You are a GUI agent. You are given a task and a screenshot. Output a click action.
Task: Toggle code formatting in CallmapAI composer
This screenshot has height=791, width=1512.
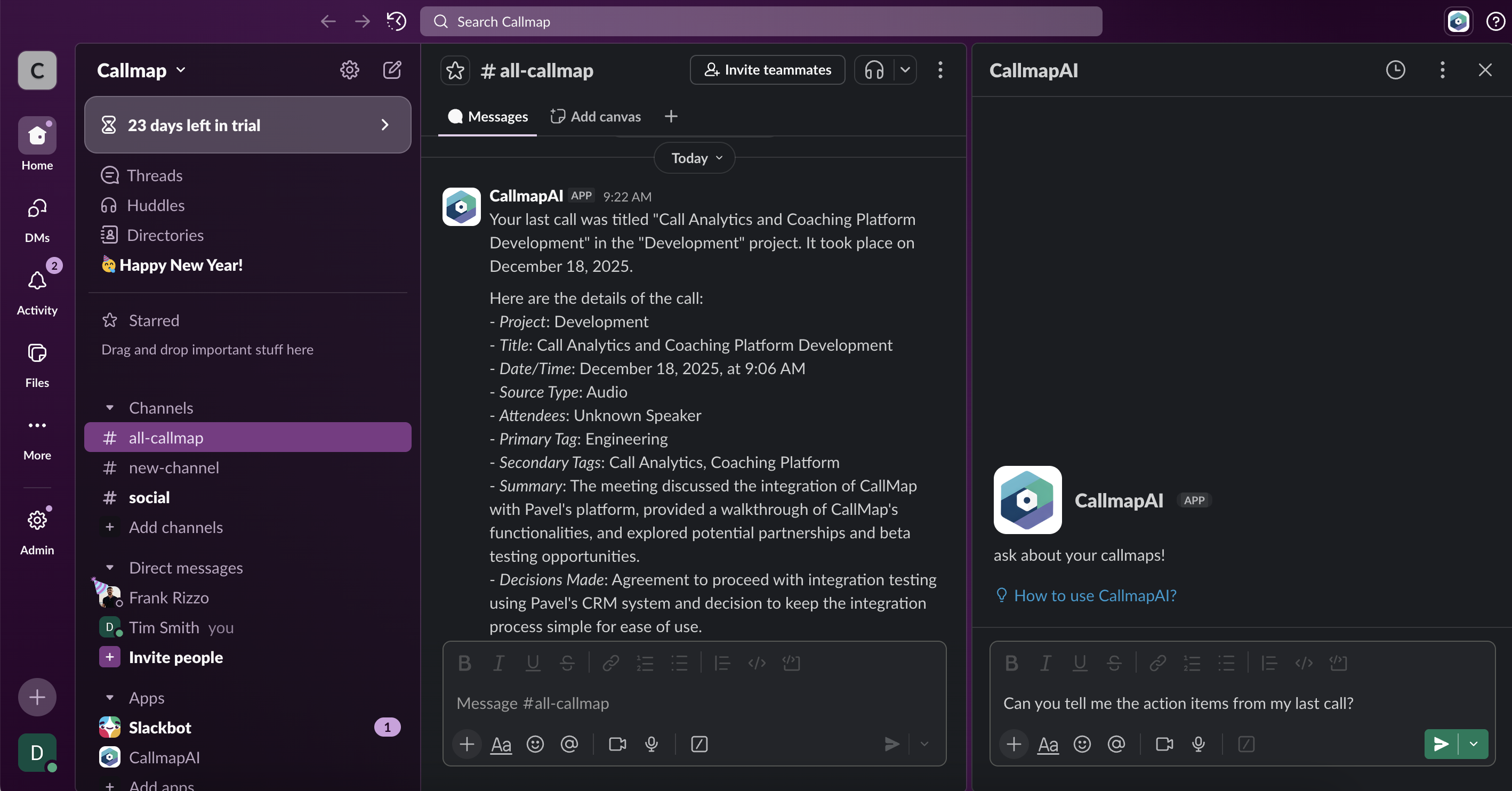tap(1304, 663)
